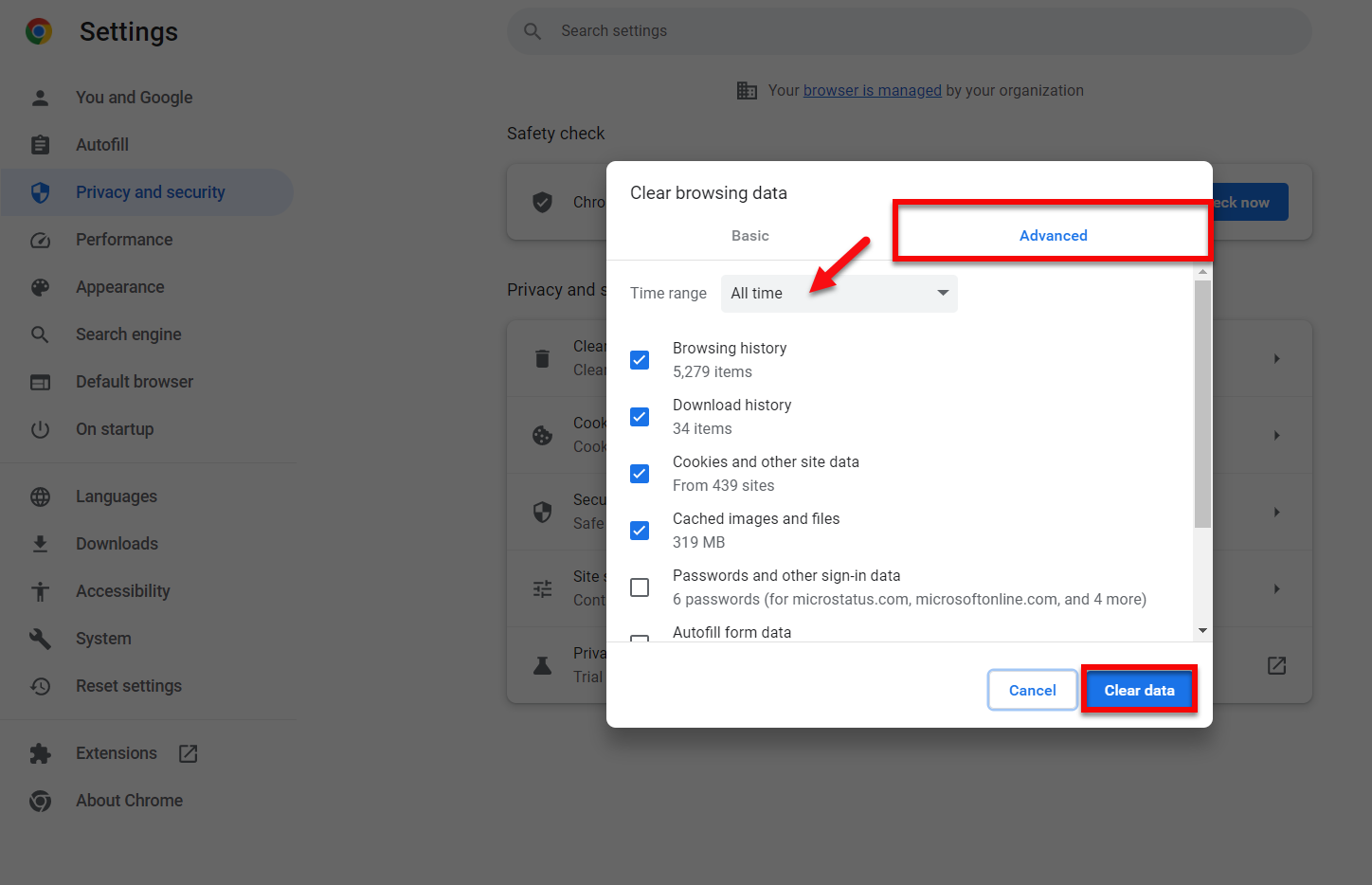Click the Appearance palette icon

(x=40, y=287)
